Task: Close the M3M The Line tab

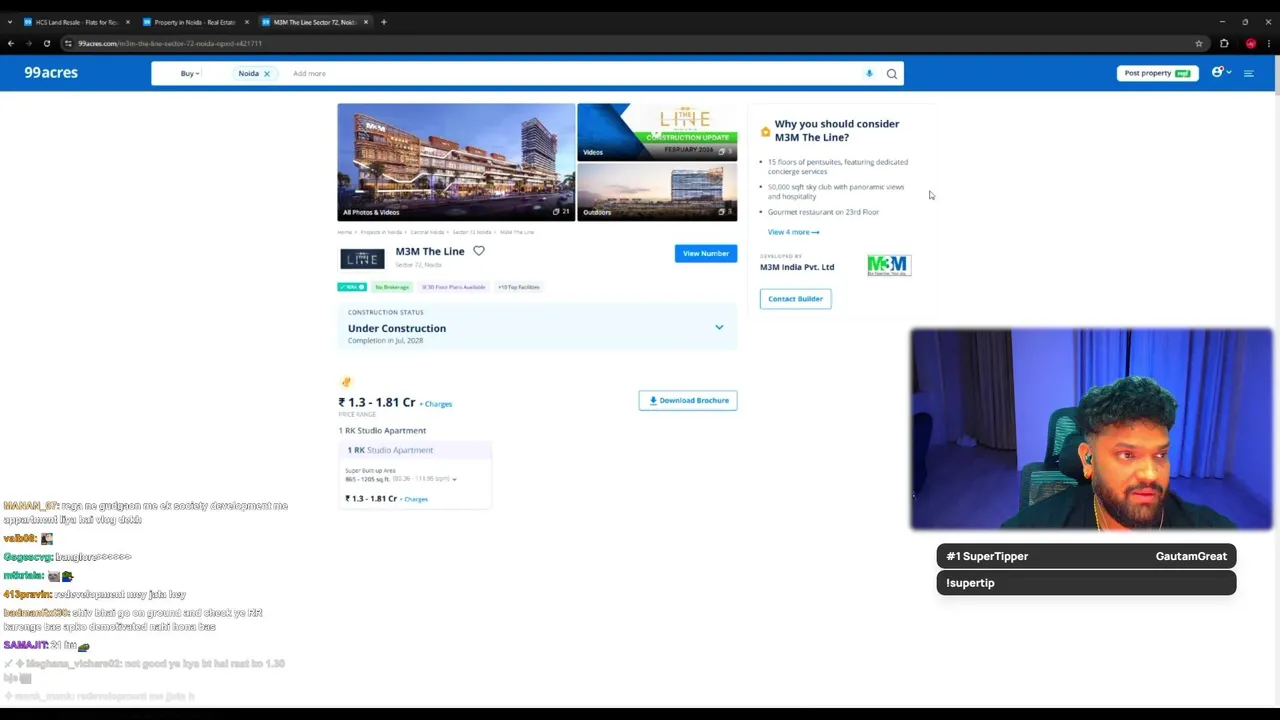Action: click(365, 22)
